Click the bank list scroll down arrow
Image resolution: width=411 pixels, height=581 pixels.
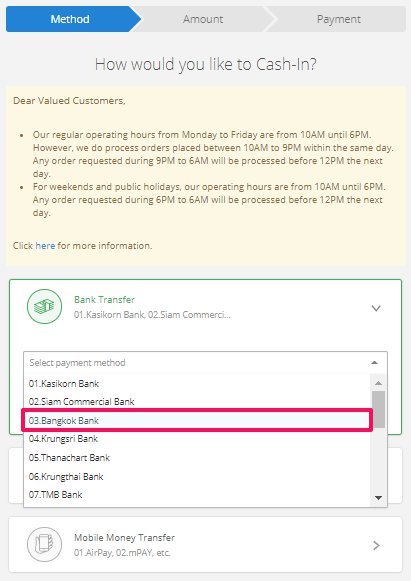(x=378, y=498)
